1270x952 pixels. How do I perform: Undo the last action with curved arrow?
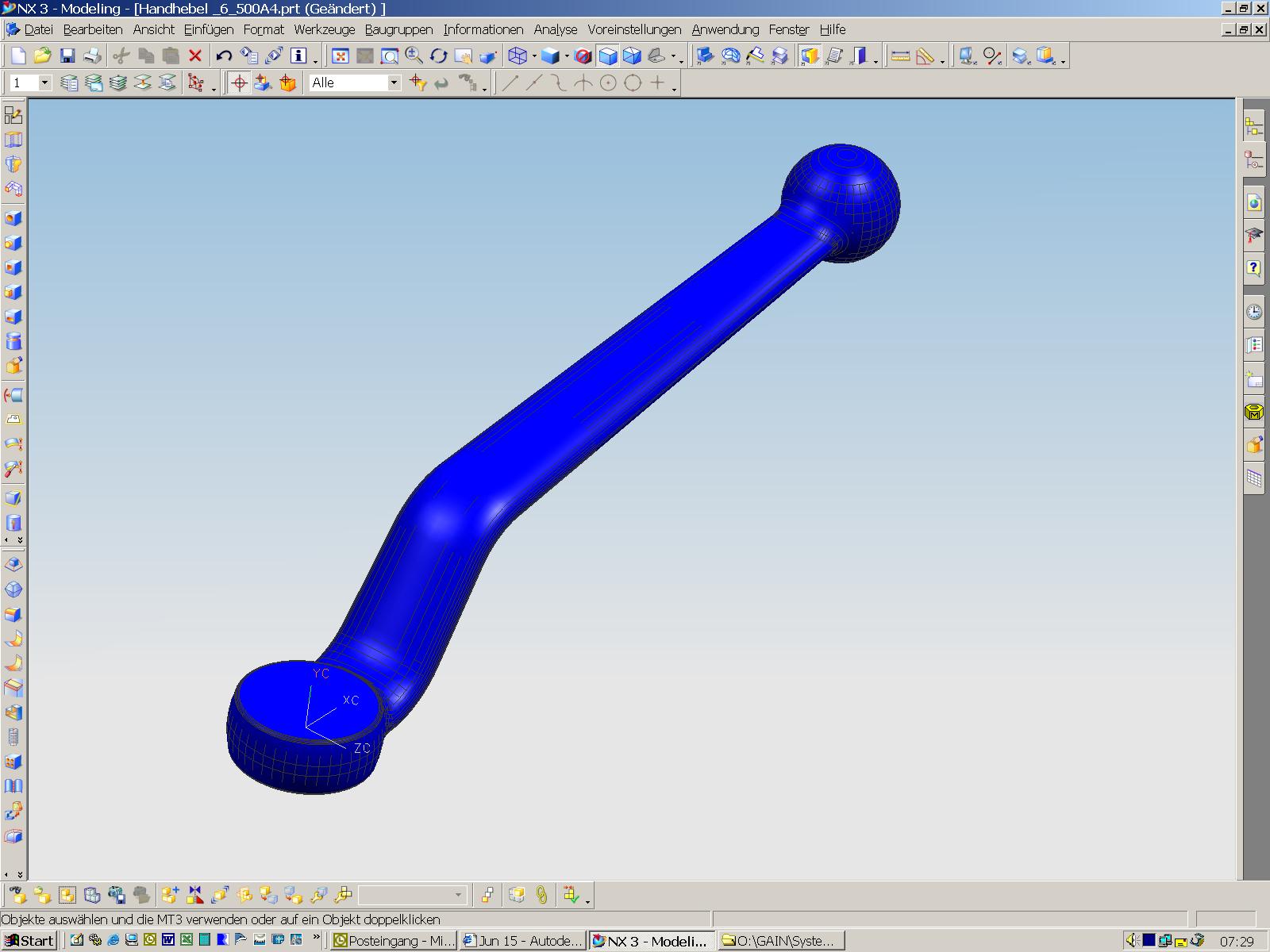pos(225,56)
